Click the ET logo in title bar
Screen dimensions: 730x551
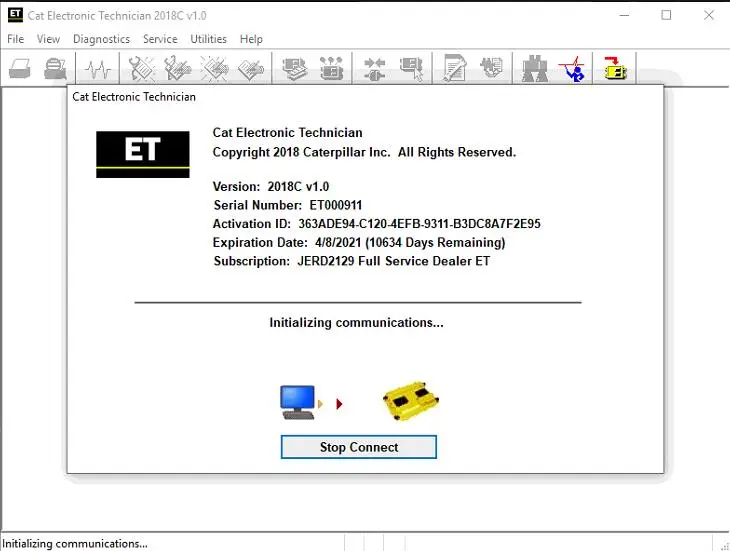pos(15,15)
